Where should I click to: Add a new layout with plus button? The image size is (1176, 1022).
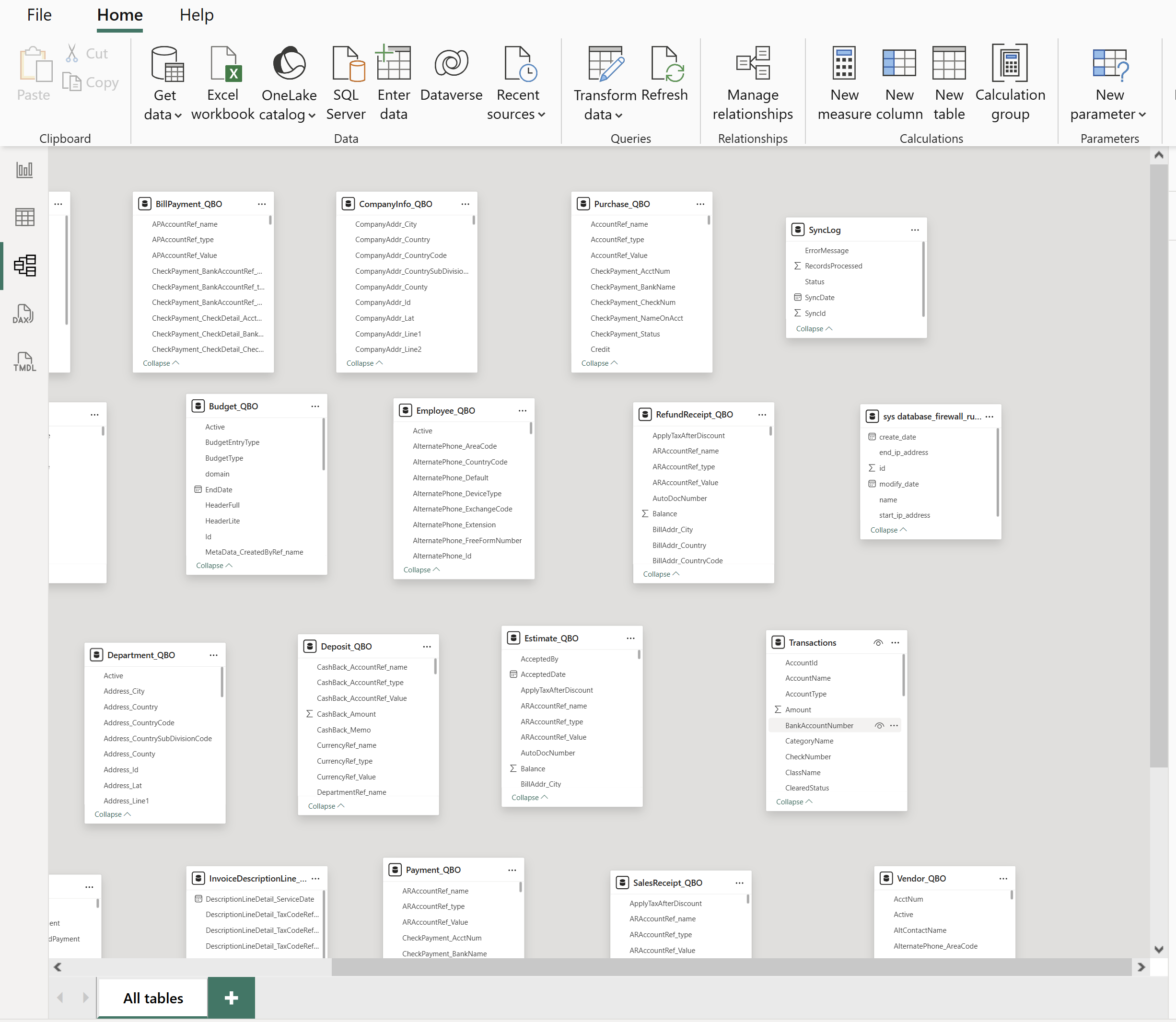tap(231, 998)
